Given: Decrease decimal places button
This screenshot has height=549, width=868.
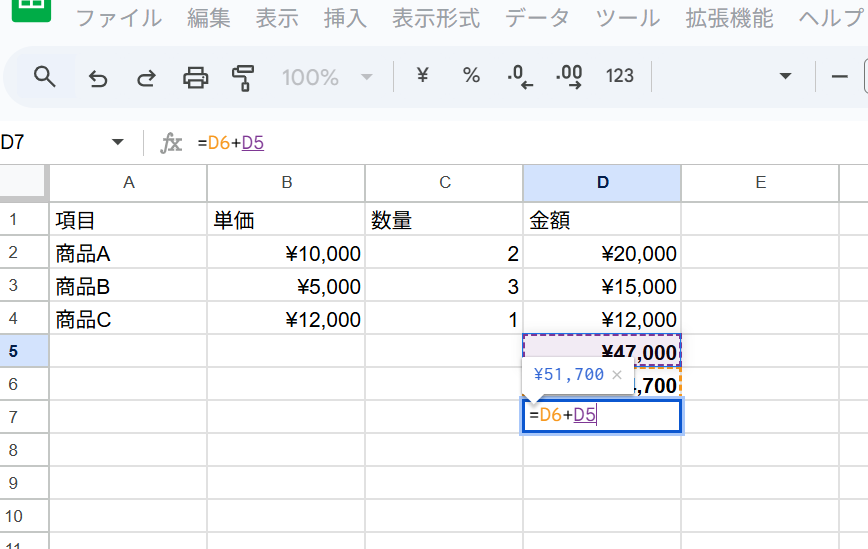Looking at the screenshot, I should tap(519, 76).
